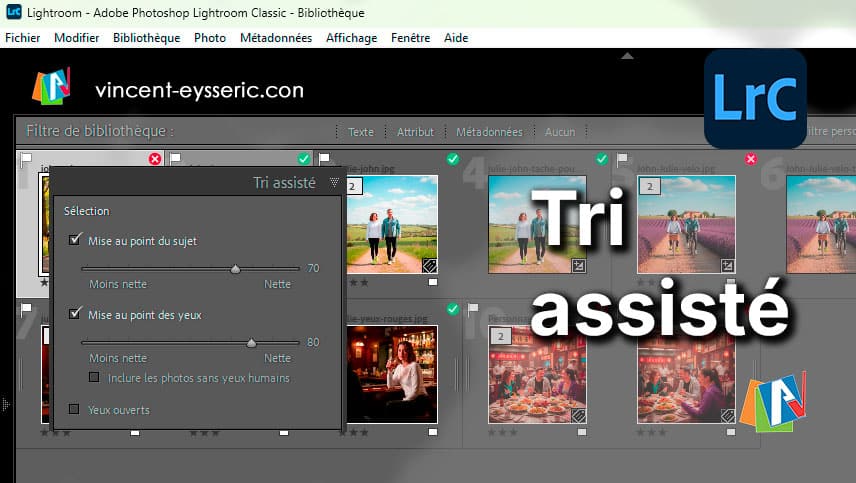Click the stack count badge on restaurant group photo
856x483 pixels.
[x=501, y=337]
